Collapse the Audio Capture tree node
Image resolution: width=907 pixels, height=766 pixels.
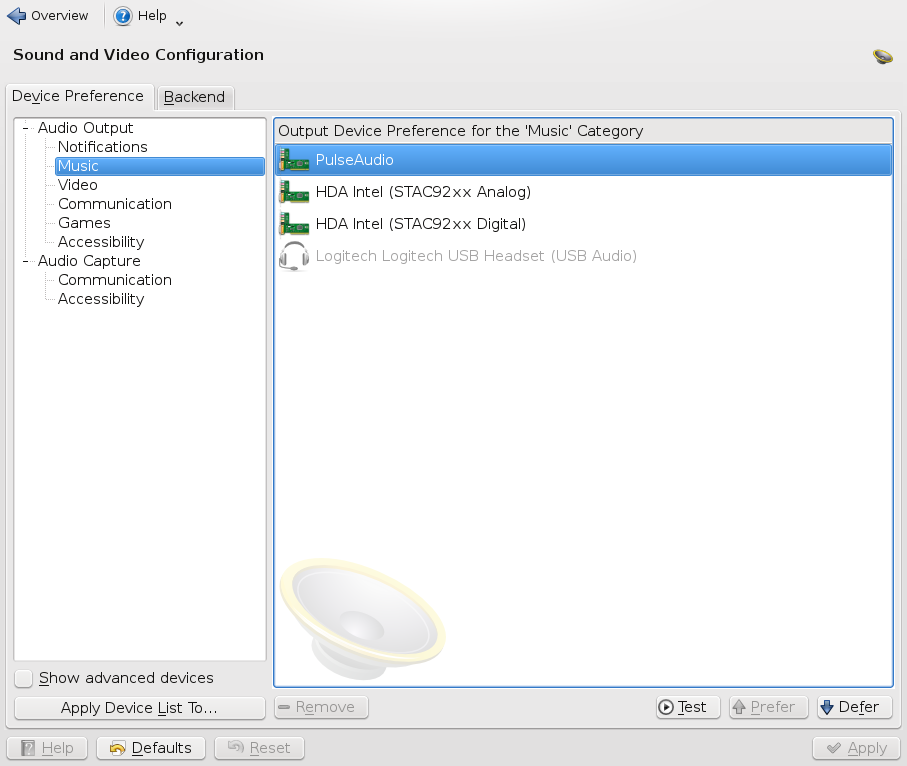click(x=25, y=261)
